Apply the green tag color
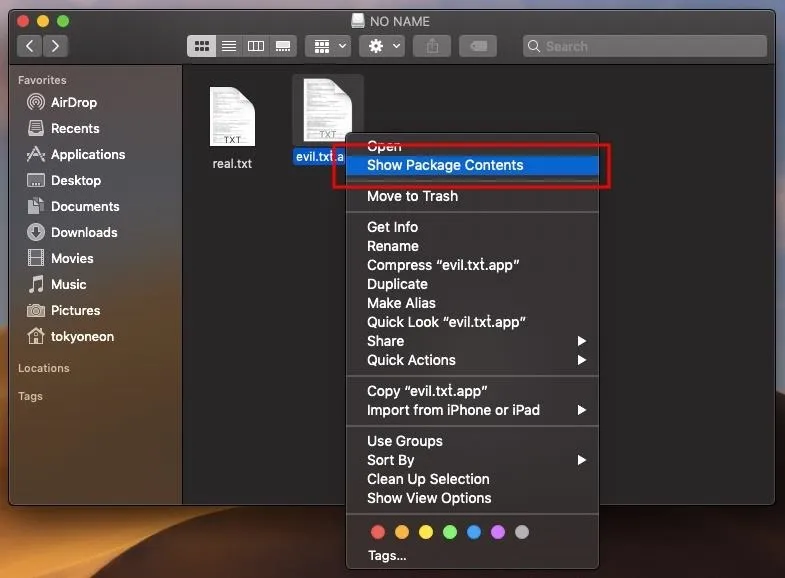The image size is (785, 578). point(450,532)
